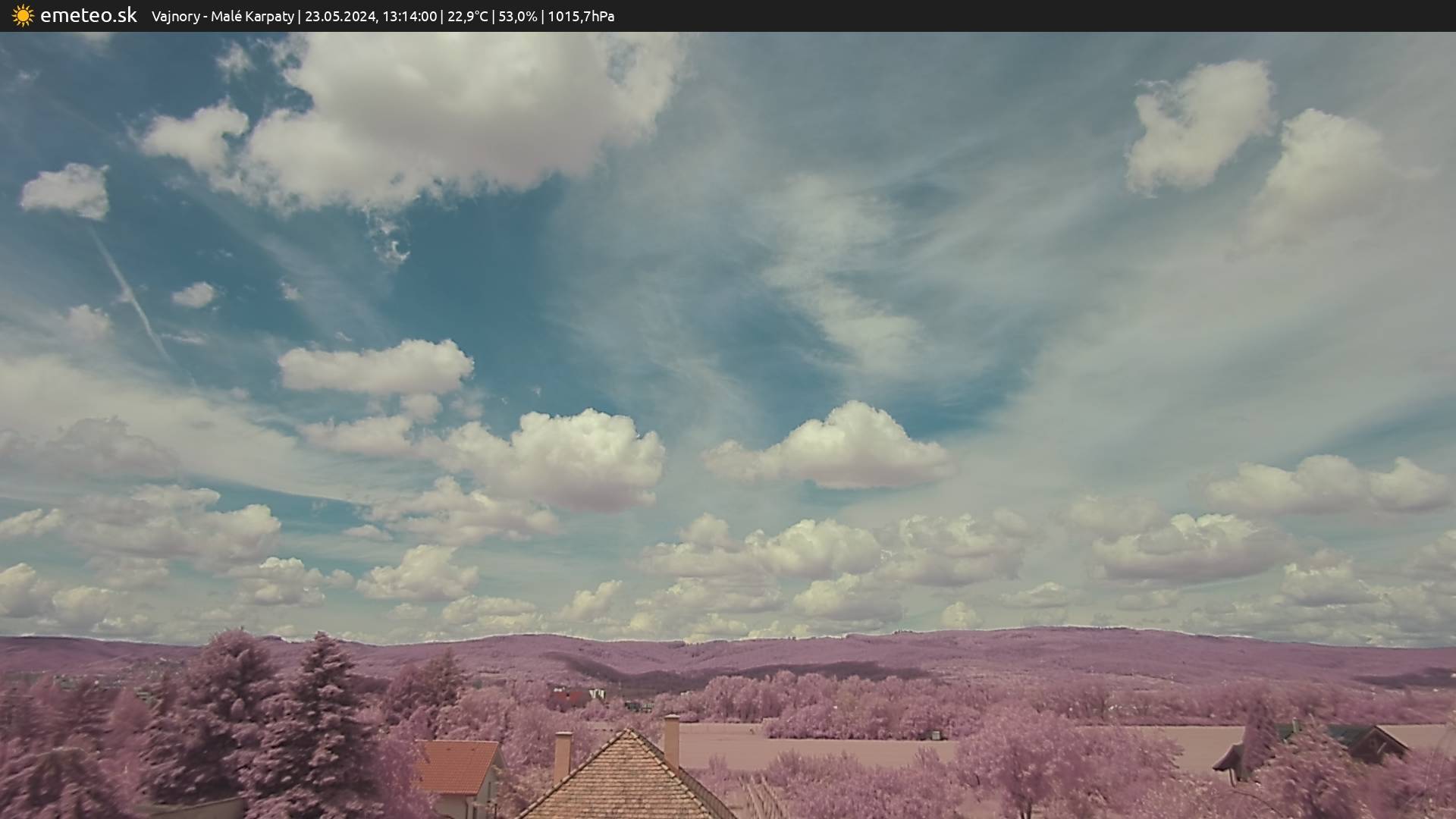
Task: Click the left chimney on the tiled roof
Action: coord(562,755)
